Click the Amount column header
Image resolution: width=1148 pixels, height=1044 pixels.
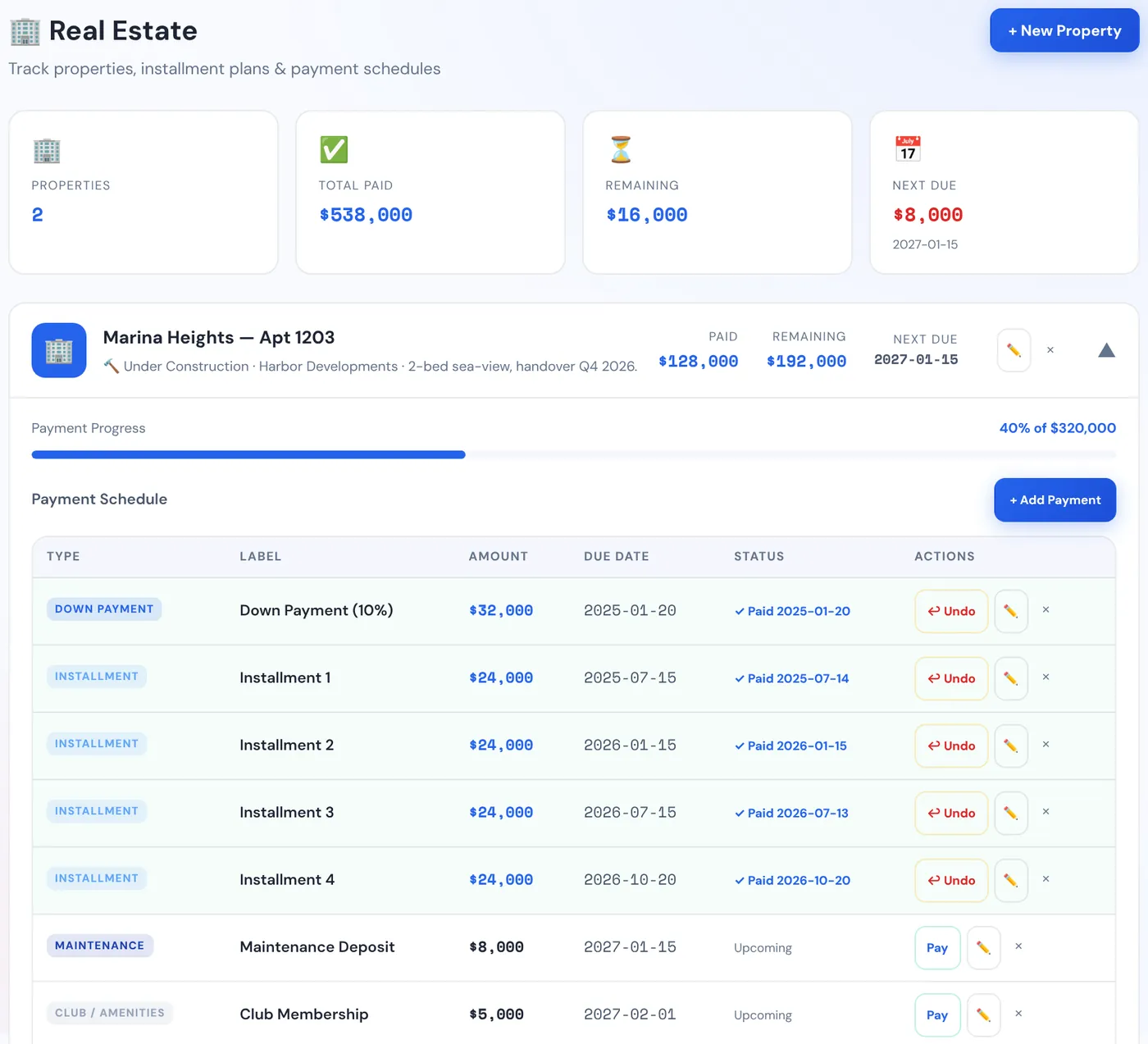499,556
